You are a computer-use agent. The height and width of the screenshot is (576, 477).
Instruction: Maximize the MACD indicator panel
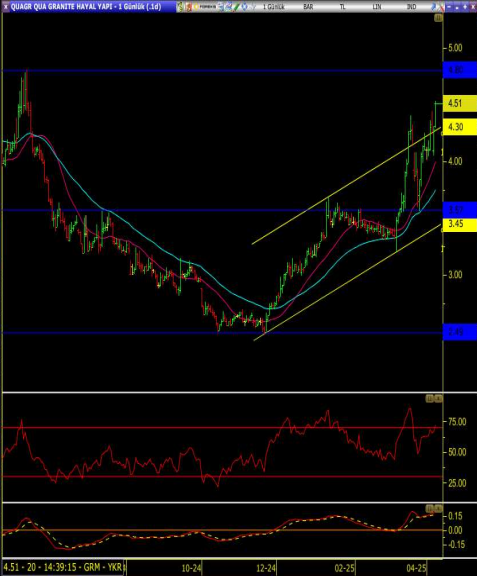tap(429, 509)
